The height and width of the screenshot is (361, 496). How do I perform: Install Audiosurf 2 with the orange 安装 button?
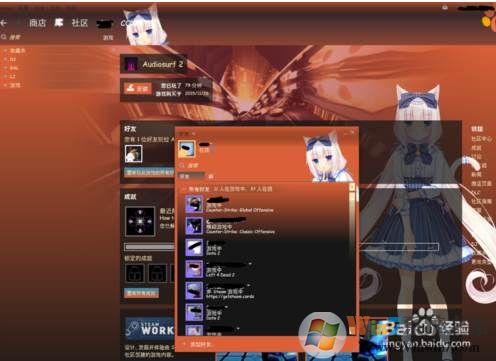tap(138, 88)
